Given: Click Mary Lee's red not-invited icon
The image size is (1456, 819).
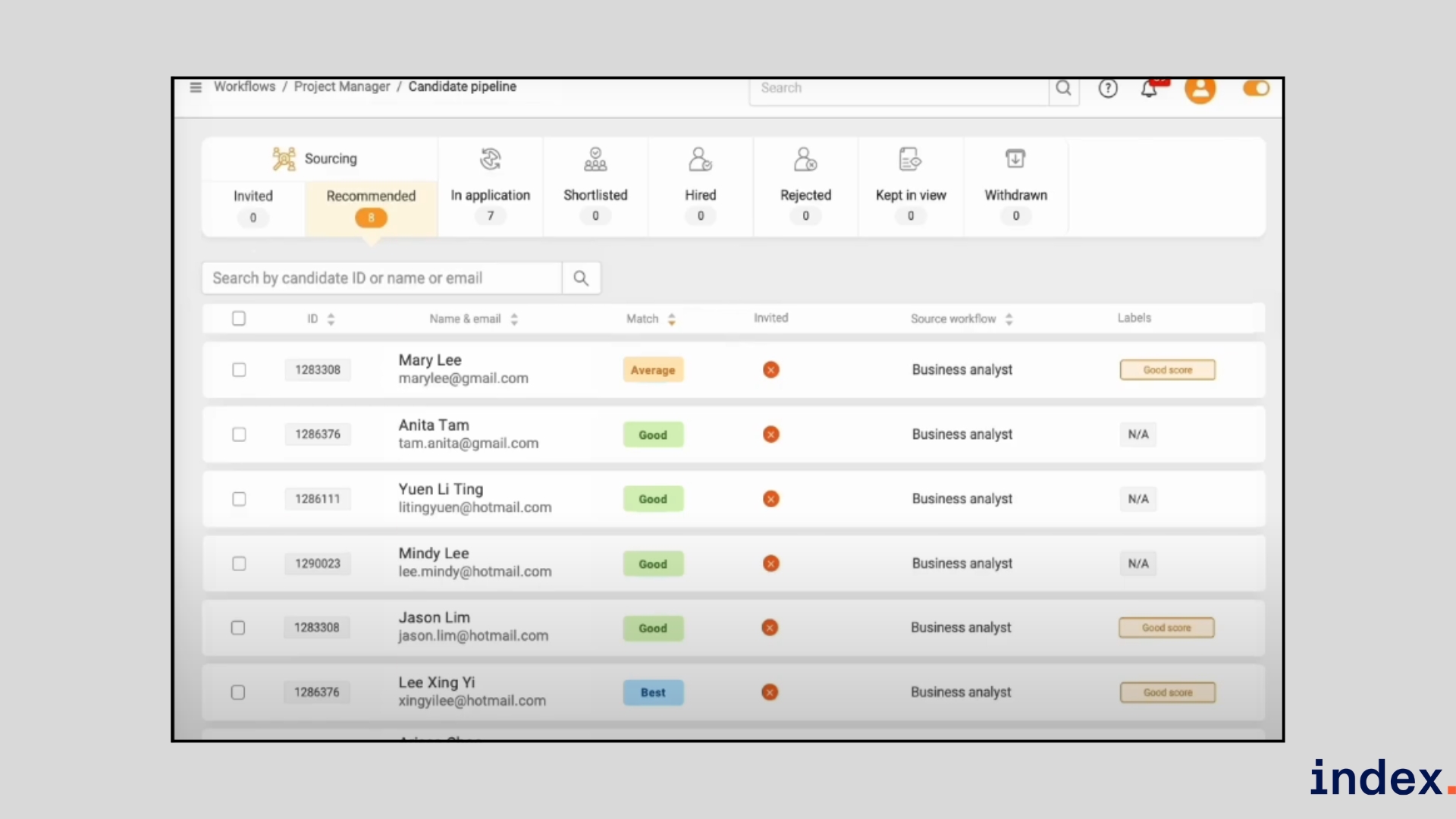Looking at the screenshot, I should 771,370.
